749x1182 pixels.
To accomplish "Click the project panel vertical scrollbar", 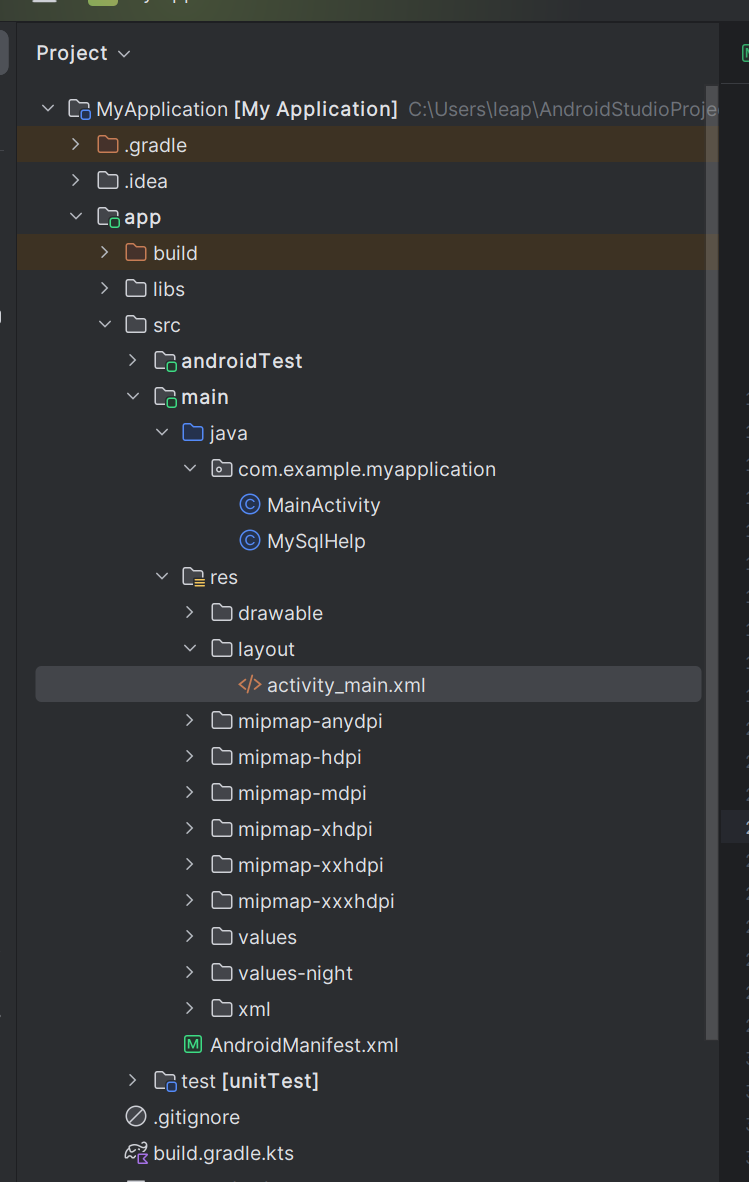I will (712, 600).
